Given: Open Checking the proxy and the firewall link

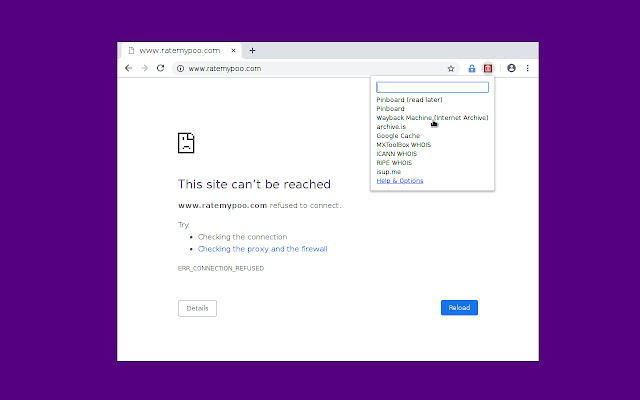Looking at the screenshot, I should pyautogui.click(x=262, y=249).
